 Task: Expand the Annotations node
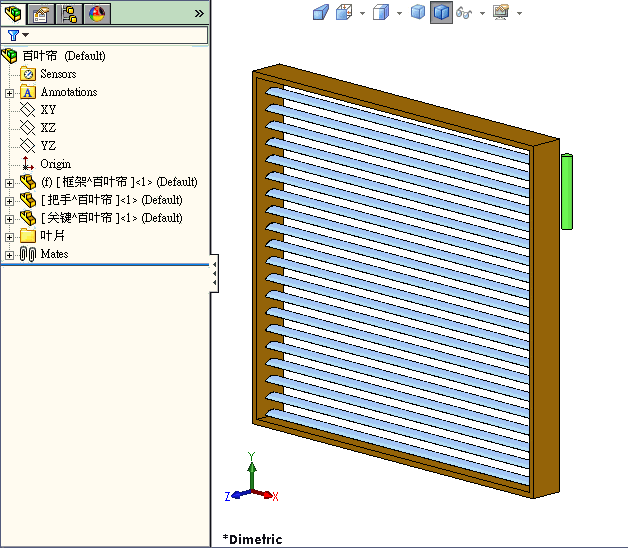(x=9, y=93)
